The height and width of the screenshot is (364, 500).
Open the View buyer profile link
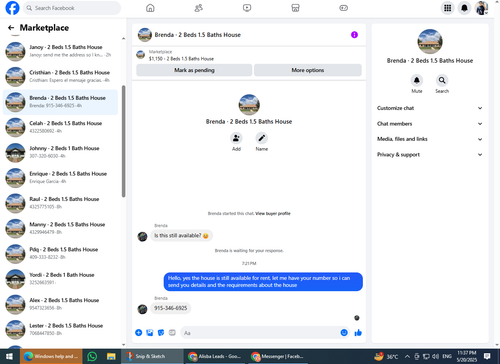(273, 213)
